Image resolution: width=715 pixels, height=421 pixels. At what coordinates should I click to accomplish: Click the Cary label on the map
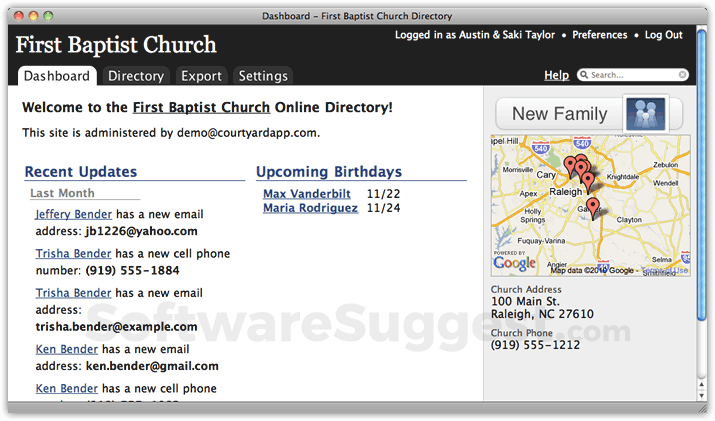[x=545, y=175]
